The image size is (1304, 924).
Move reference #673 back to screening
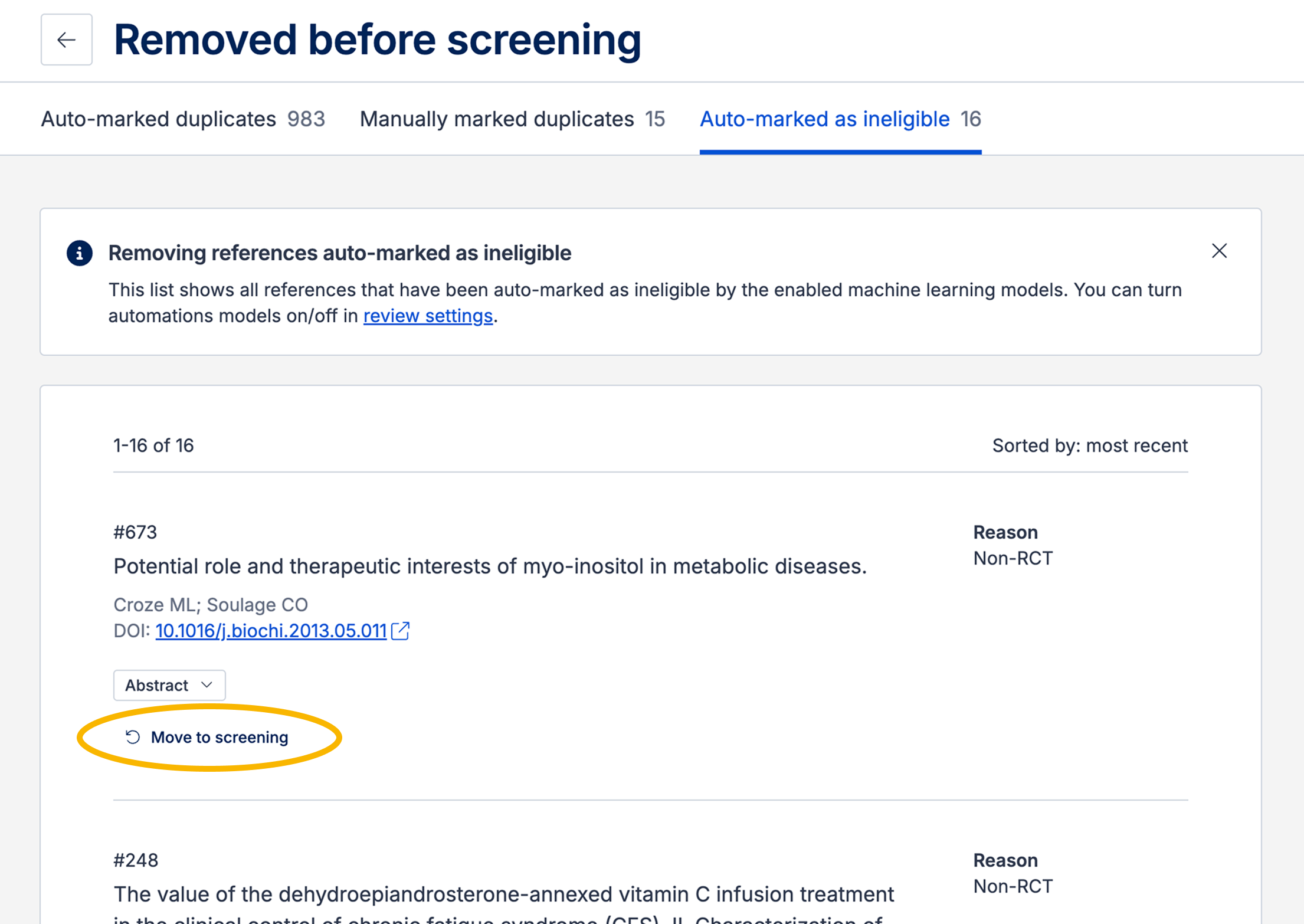coord(219,736)
